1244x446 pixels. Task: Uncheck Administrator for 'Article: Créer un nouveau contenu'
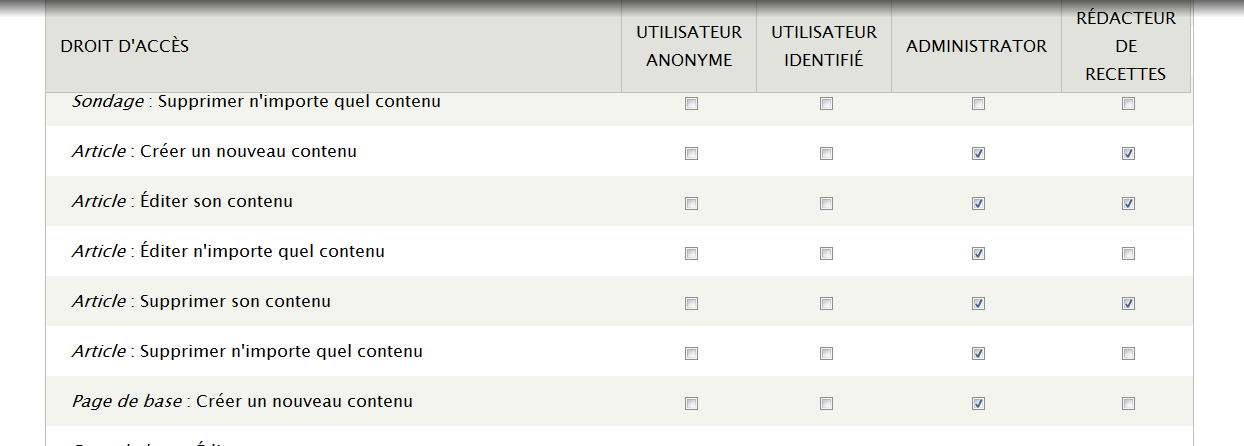(x=978, y=154)
